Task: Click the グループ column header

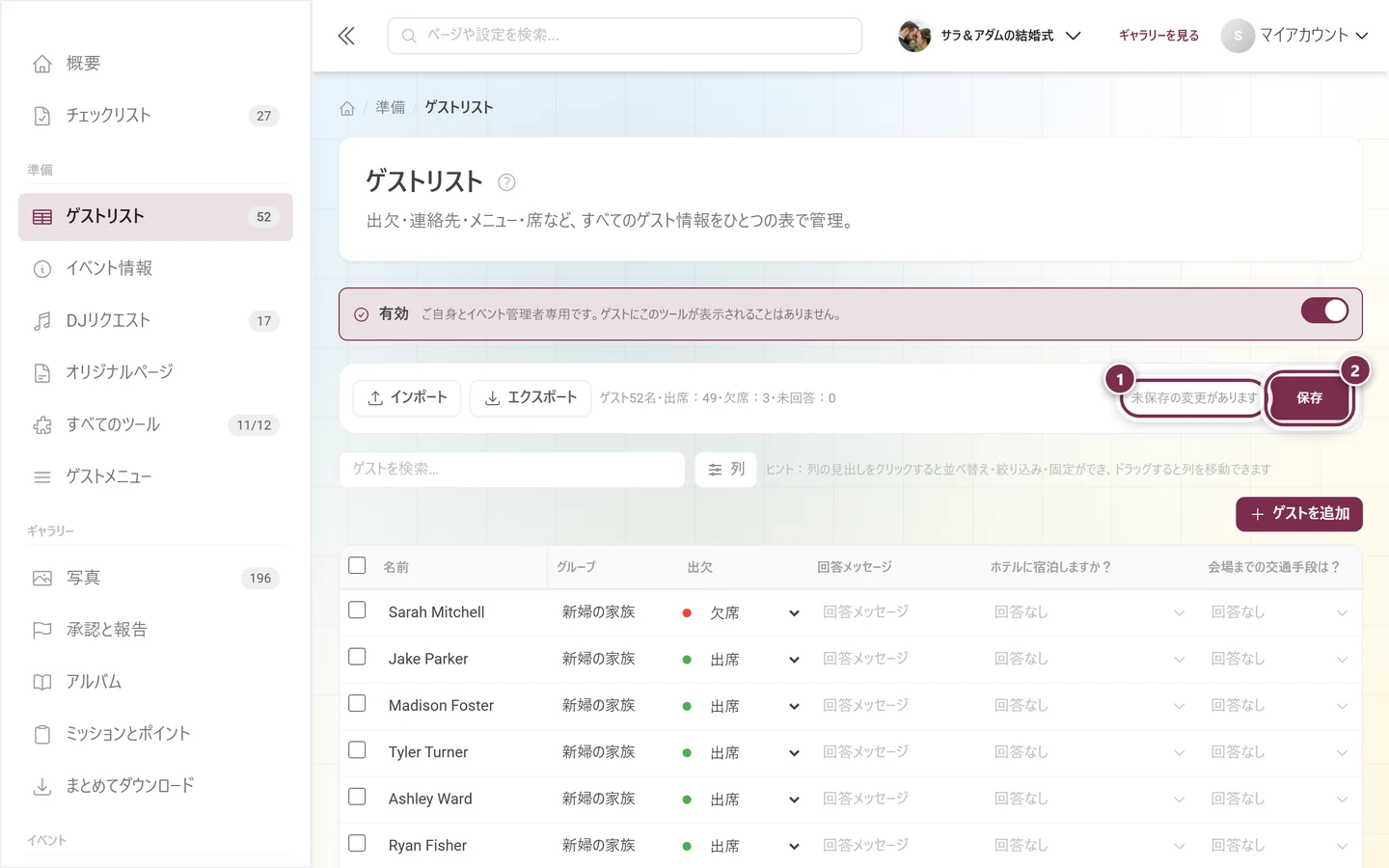Action: (577, 567)
